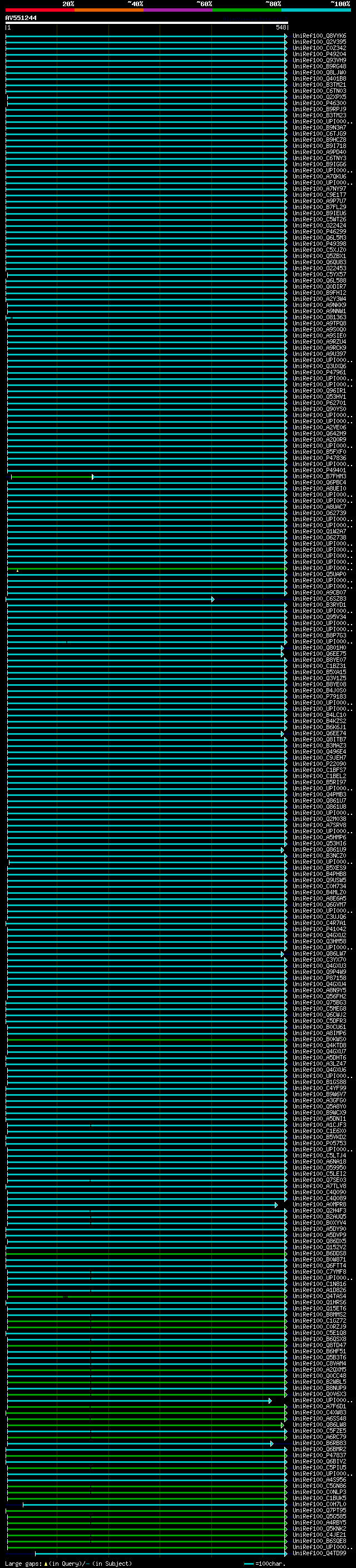Select label UniRef100_Q801H0
This screenshot has width=356, height=1568.
pos(319,647)
